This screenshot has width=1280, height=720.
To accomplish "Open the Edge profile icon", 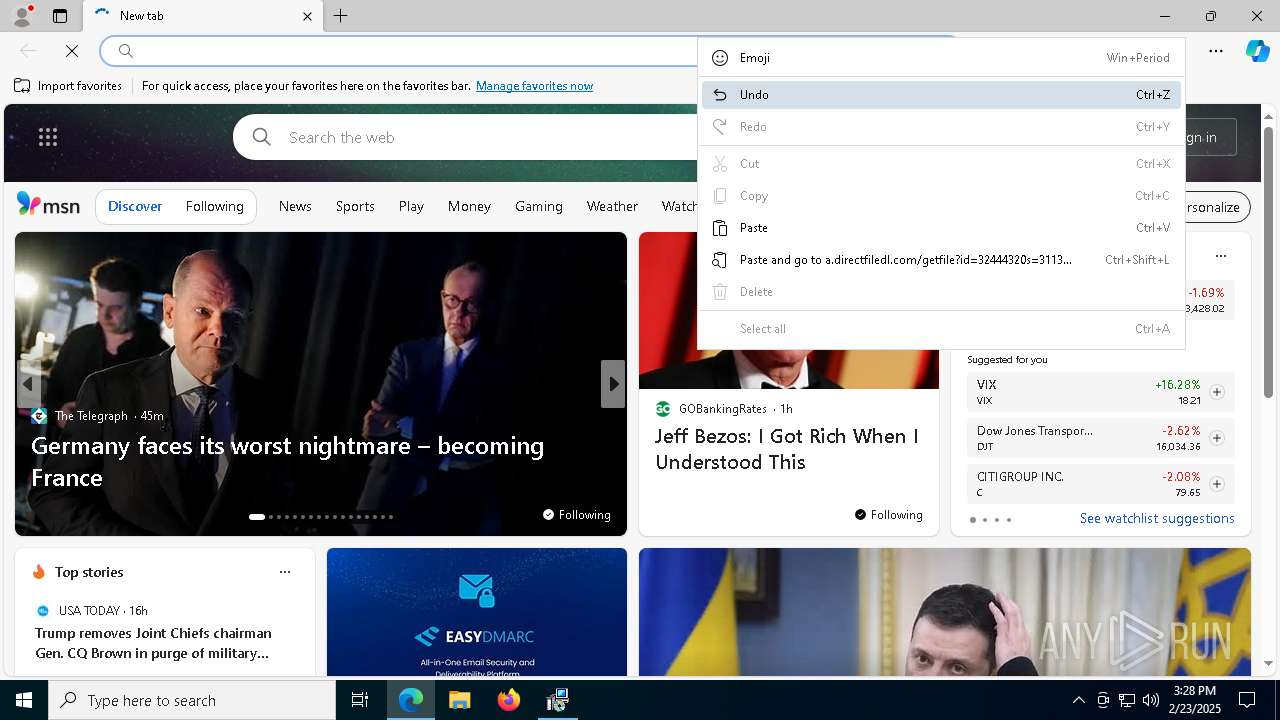I will [21, 16].
